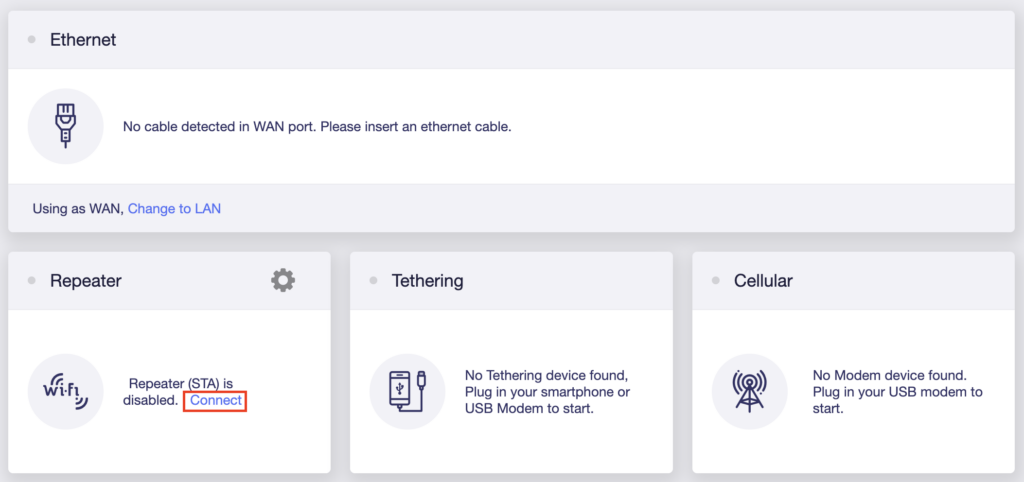Select the Repeater card heading
1024x482 pixels.
[x=86, y=281]
